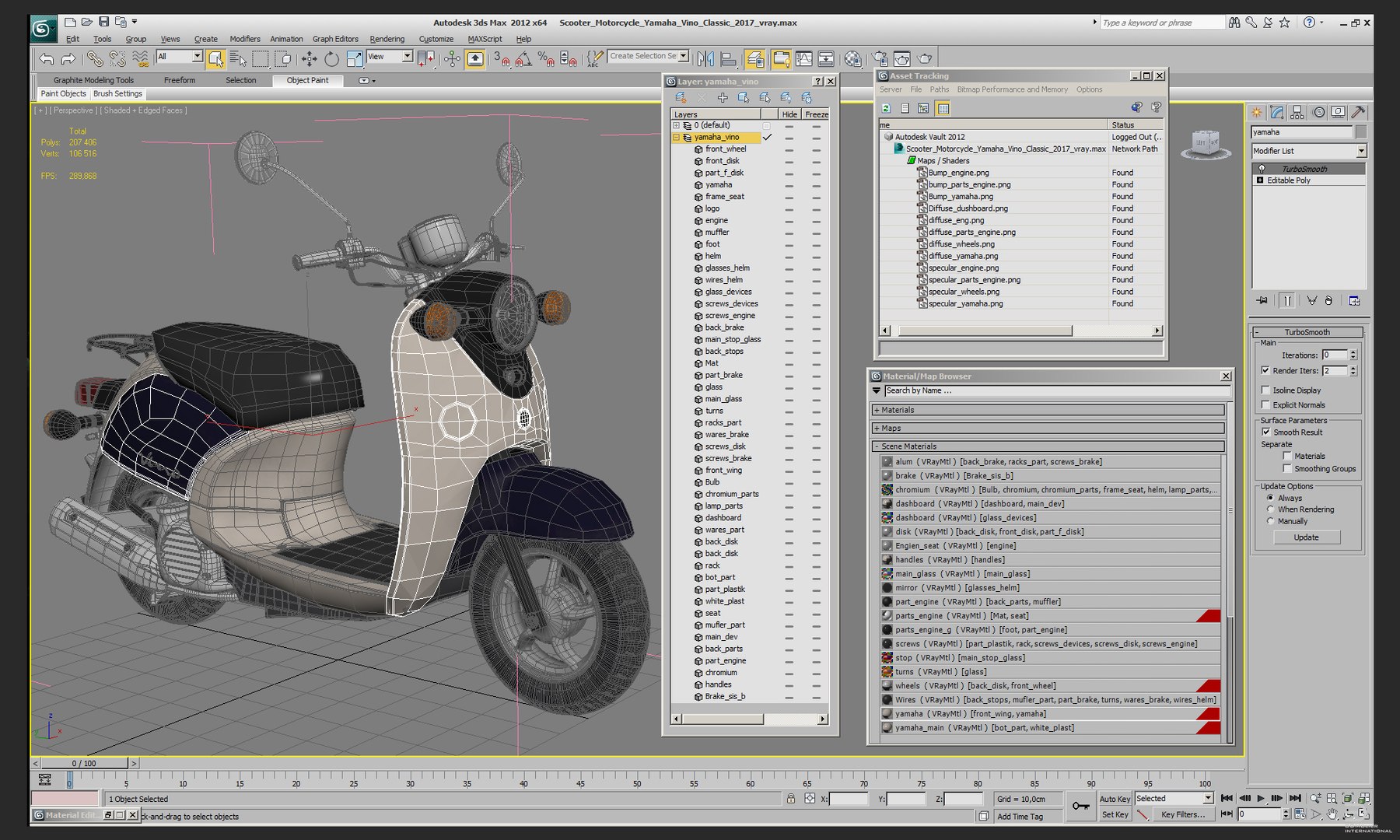Check Separate by Materials checkbox
The height and width of the screenshot is (840, 1400).
[1287, 457]
